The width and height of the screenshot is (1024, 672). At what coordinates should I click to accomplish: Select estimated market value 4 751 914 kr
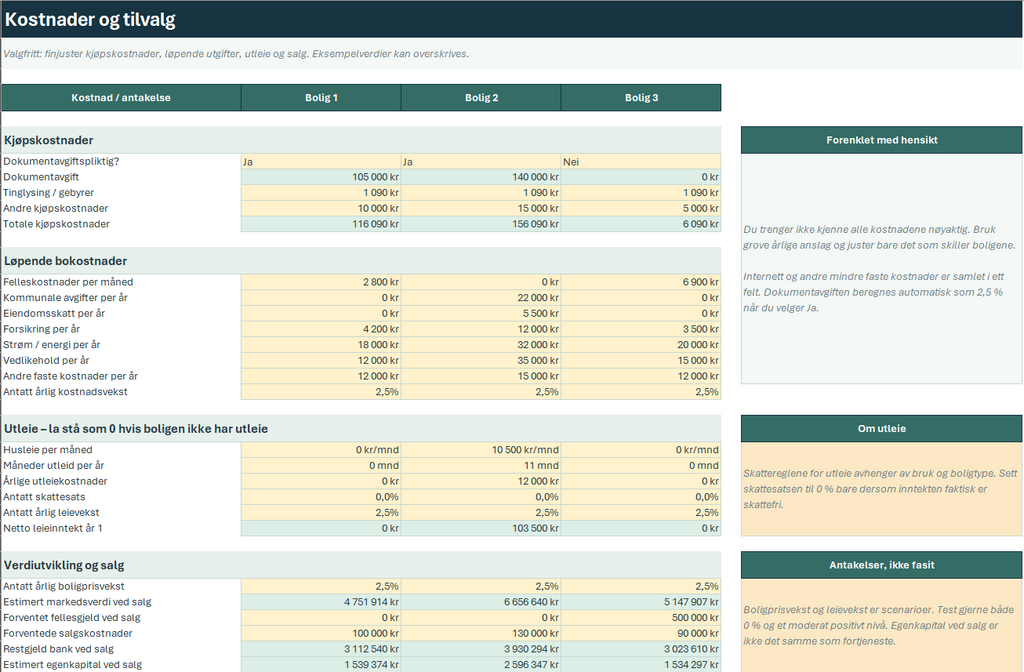[x=321, y=602]
